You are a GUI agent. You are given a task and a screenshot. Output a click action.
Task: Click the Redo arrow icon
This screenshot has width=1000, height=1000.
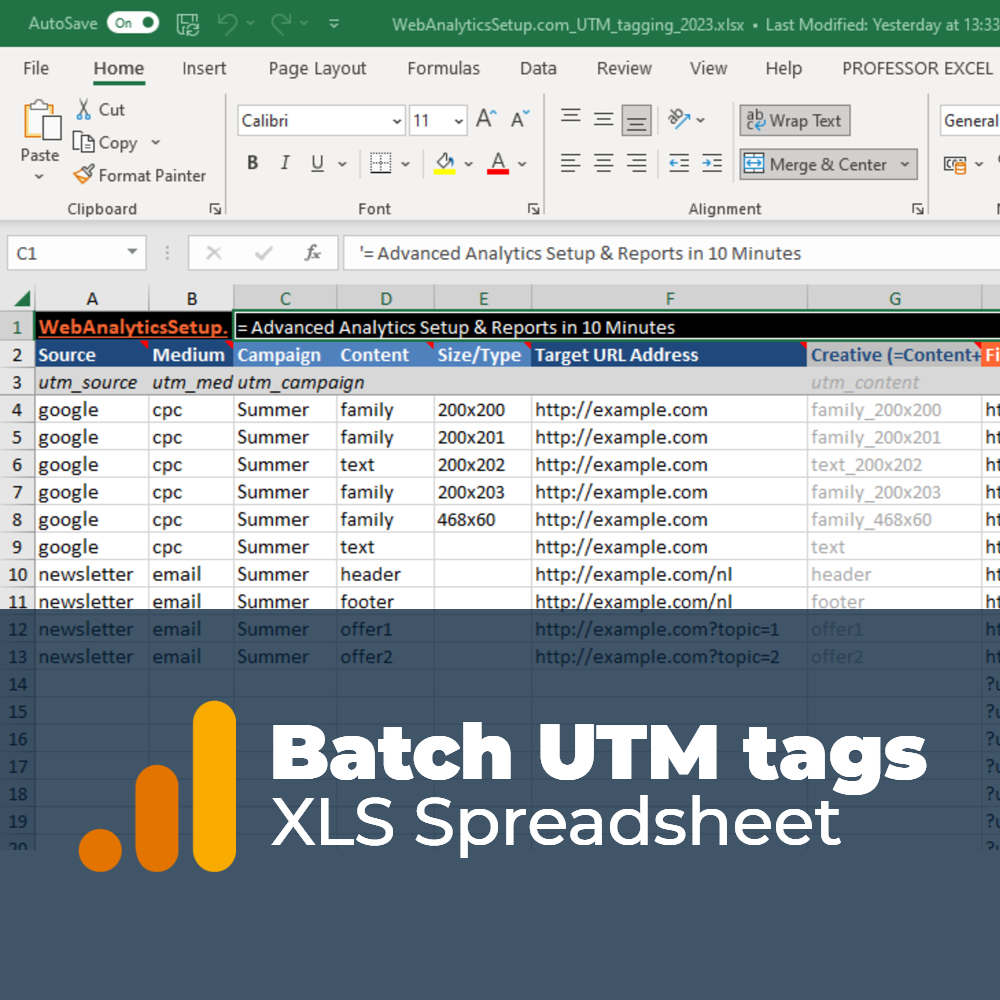coord(281,24)
